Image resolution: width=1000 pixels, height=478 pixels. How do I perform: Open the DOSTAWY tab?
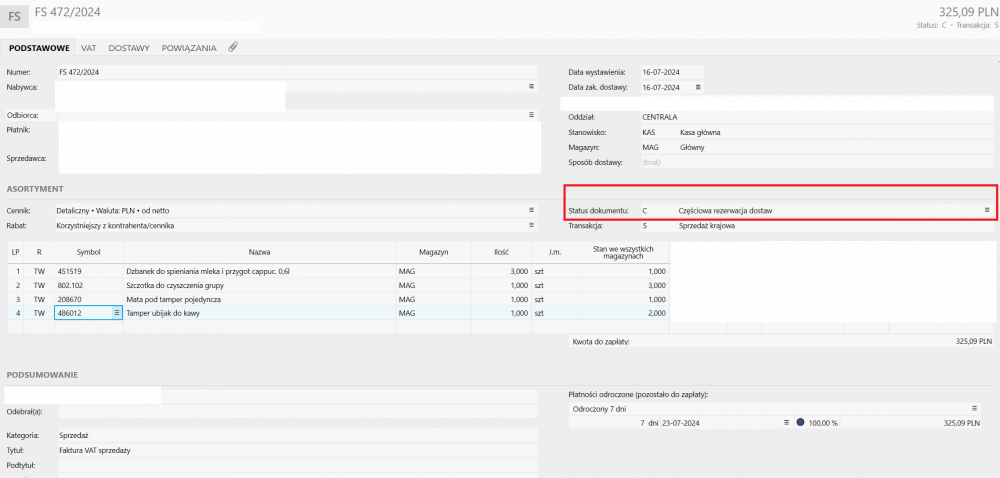pos(129,48)
